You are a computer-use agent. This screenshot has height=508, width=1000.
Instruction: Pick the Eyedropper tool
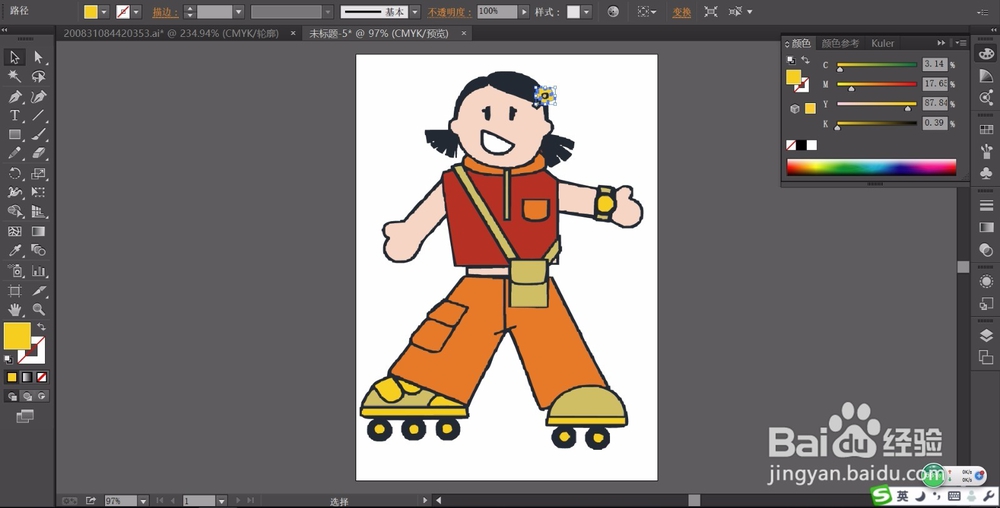click(15, 250)
